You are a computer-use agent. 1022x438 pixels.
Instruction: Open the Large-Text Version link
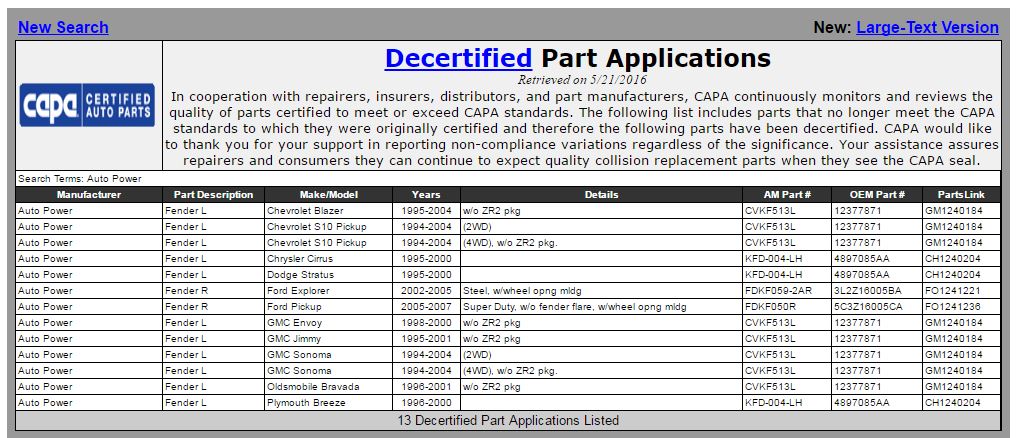(927, 27)
